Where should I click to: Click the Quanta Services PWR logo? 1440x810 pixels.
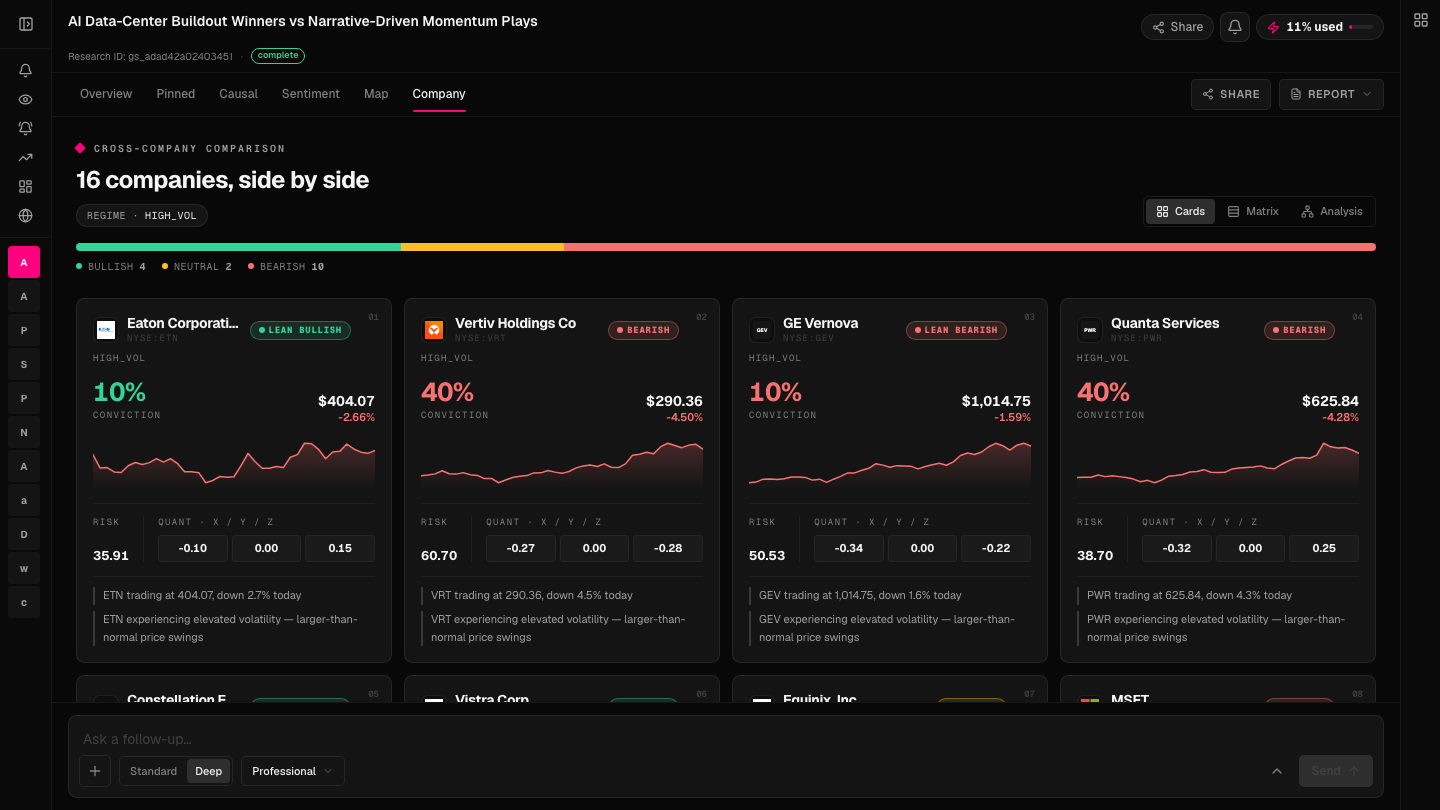1090,330
